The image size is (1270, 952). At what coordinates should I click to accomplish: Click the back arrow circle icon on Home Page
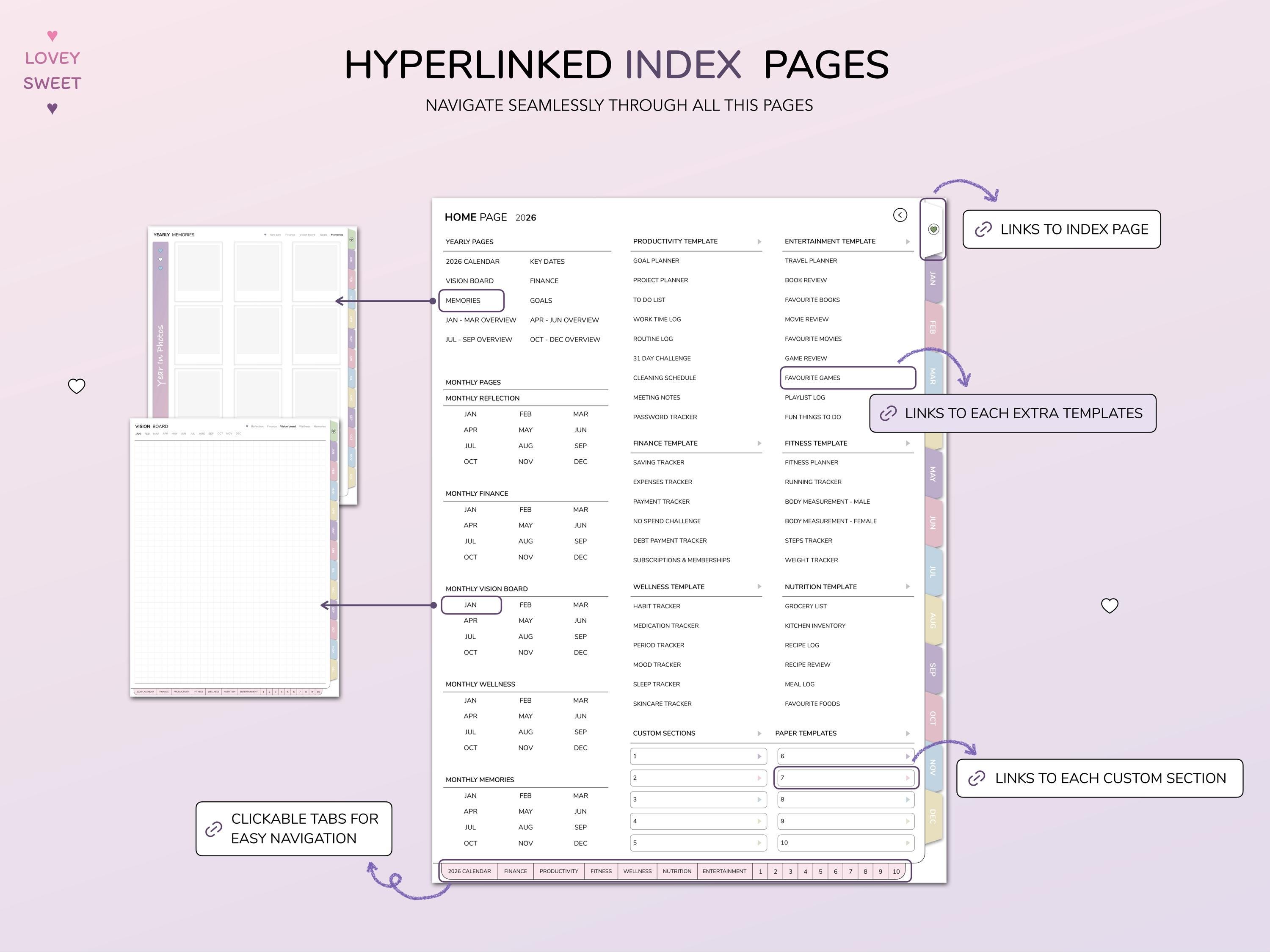point(900,215)
